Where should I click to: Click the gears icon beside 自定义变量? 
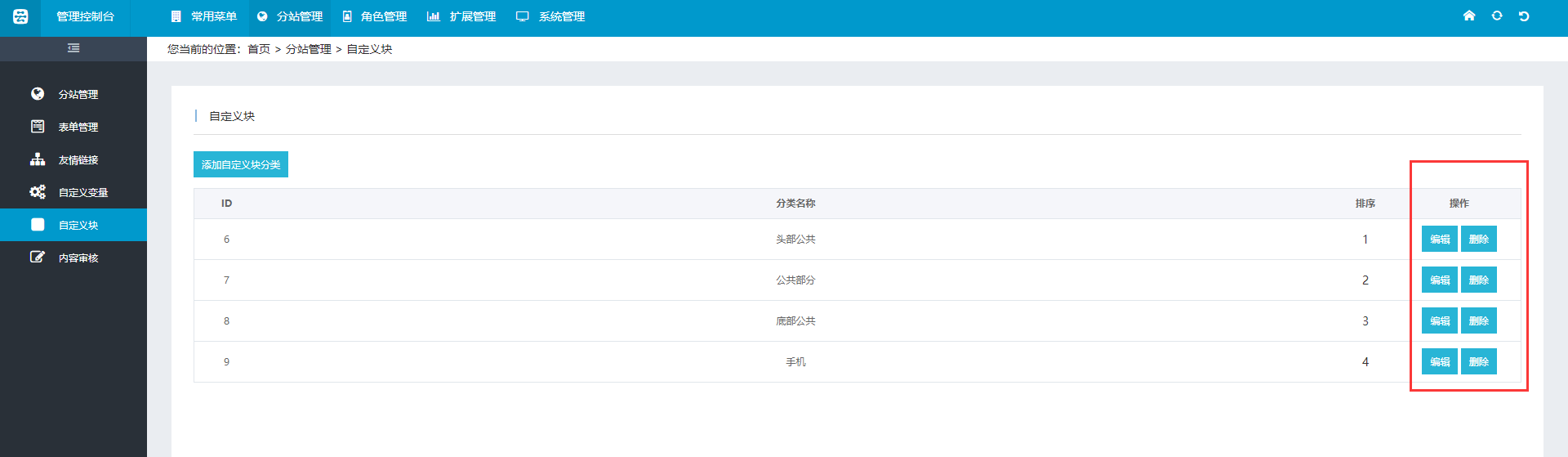coord(38,192)
